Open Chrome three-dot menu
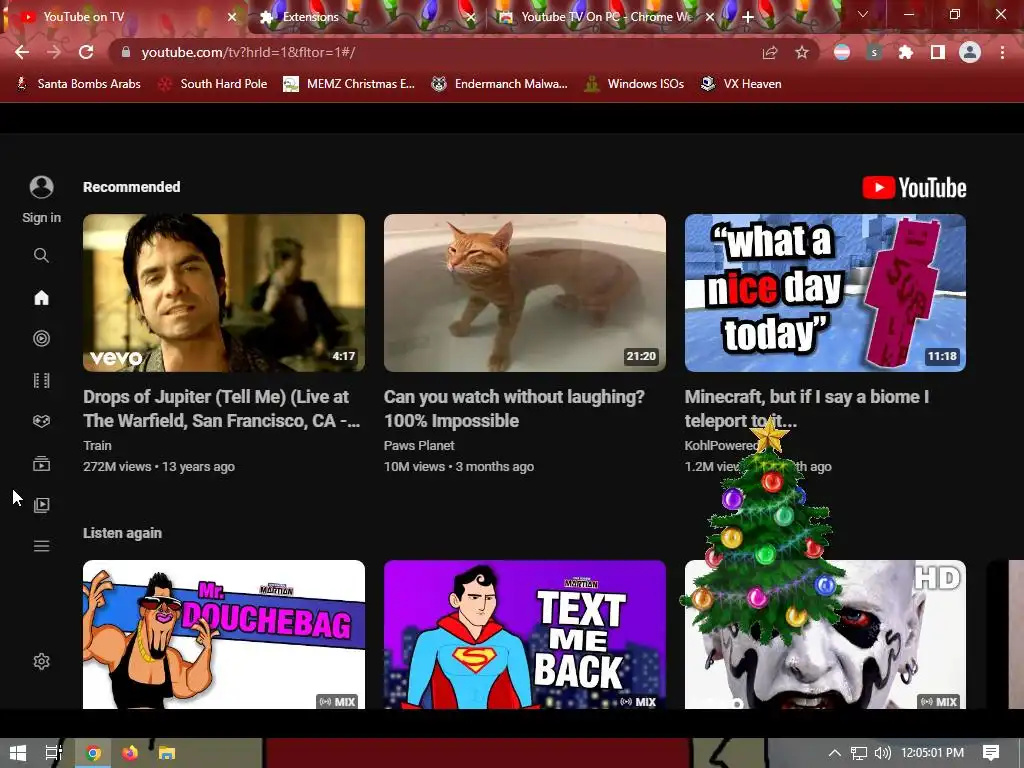Image resolution: width=1024 pixels, height=768 pixels. [1002, 52]
